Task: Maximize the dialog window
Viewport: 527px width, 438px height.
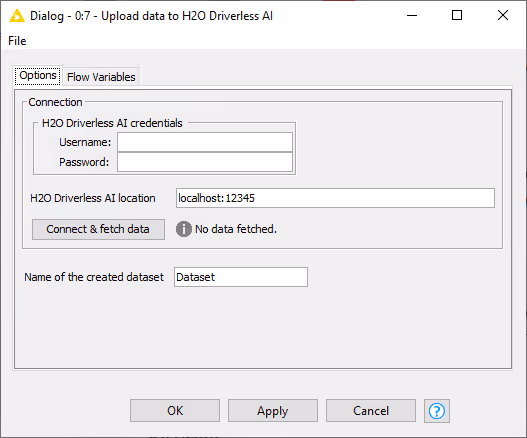Action: coord(457,15)
